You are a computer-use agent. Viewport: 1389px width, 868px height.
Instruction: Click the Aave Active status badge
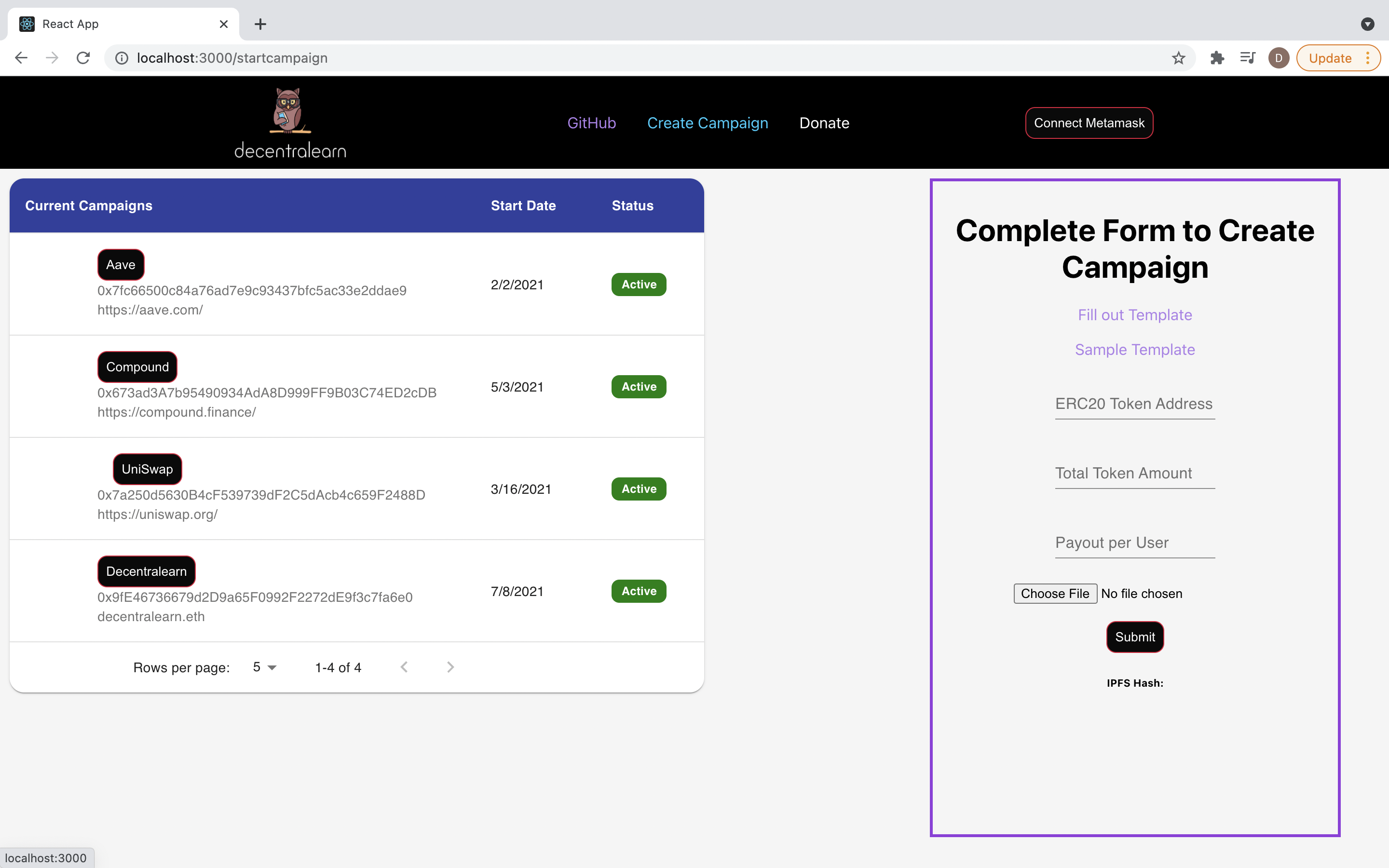(x=639, y=285)
